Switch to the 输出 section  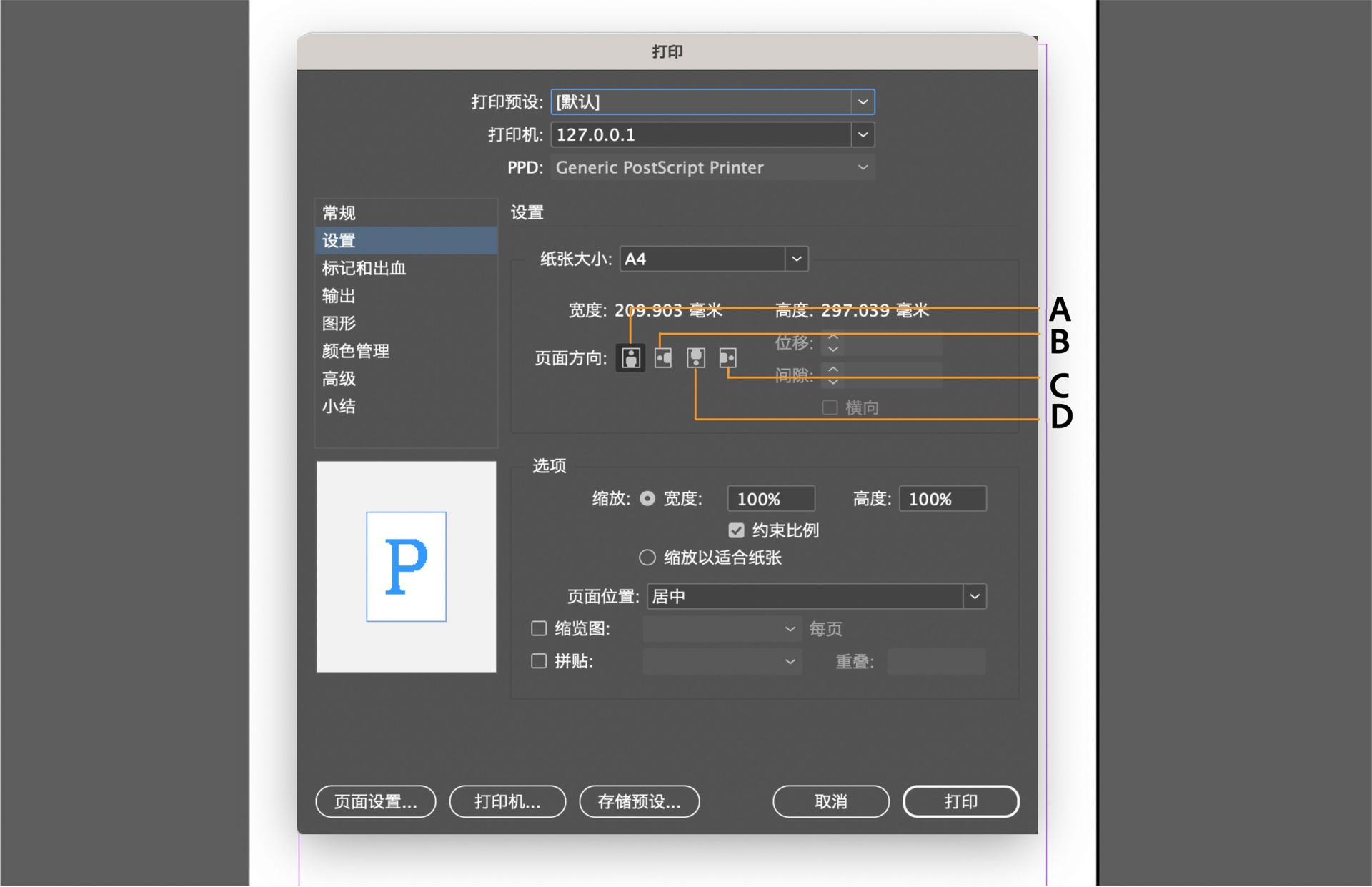338,296
